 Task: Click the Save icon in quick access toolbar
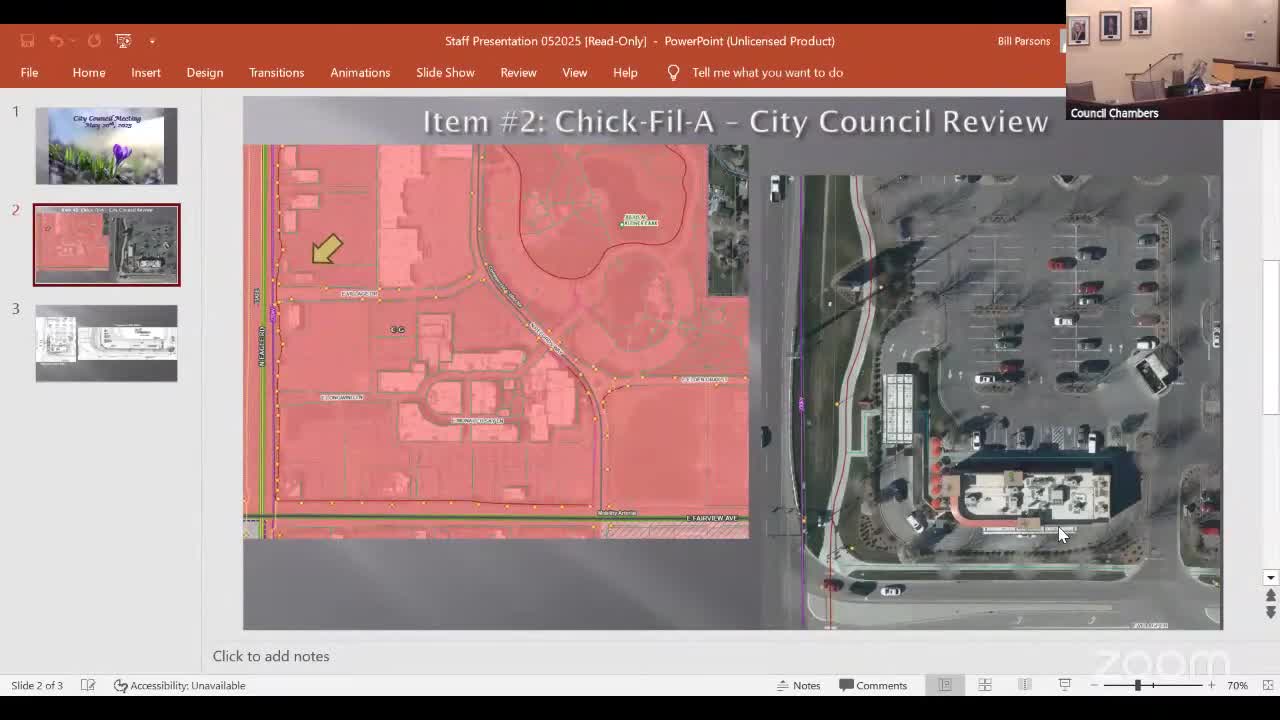pos(27,41)
